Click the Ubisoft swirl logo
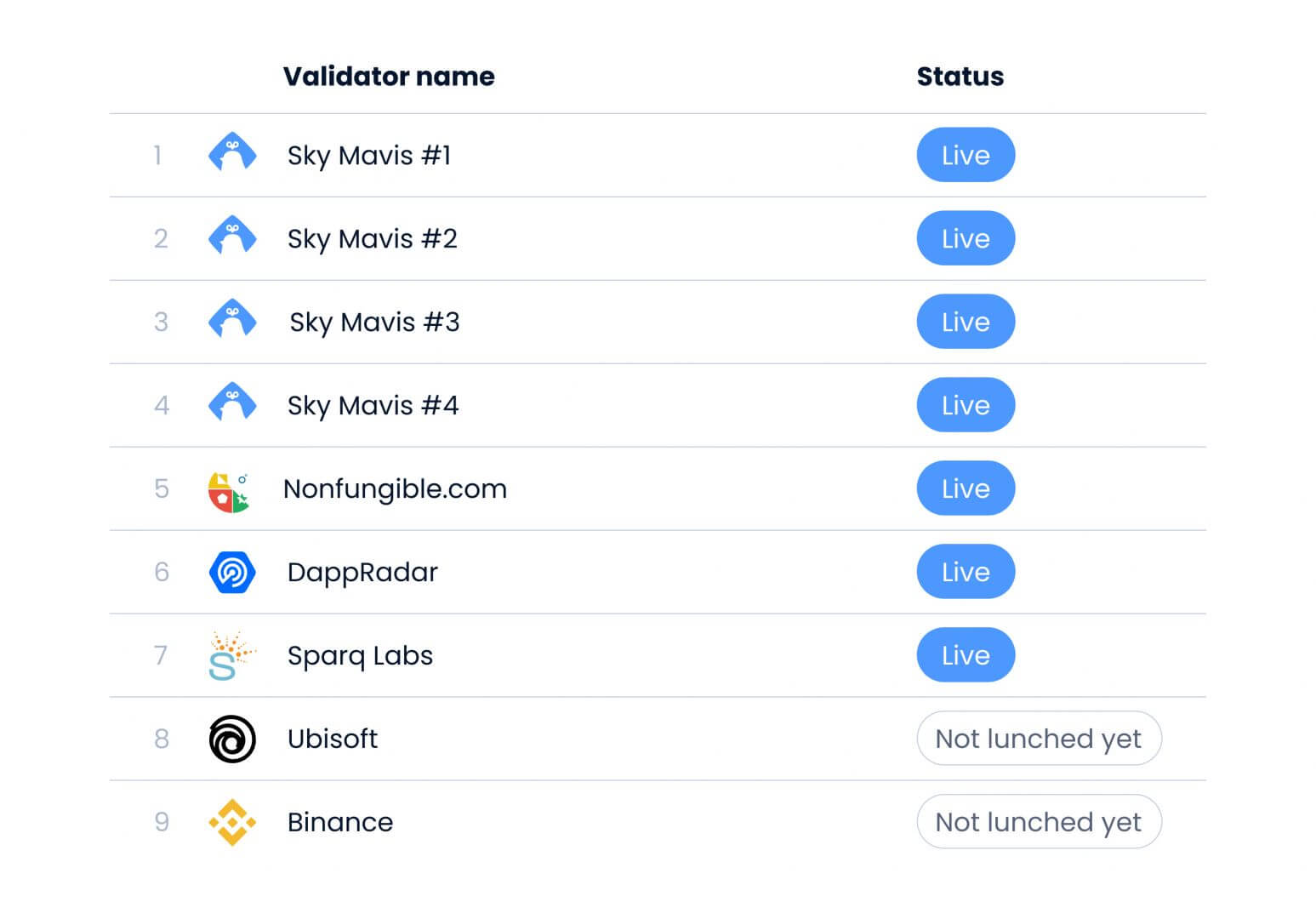The width and height of the screenshot is (1316, 919). pyautogui.click(x=232, y=739)
